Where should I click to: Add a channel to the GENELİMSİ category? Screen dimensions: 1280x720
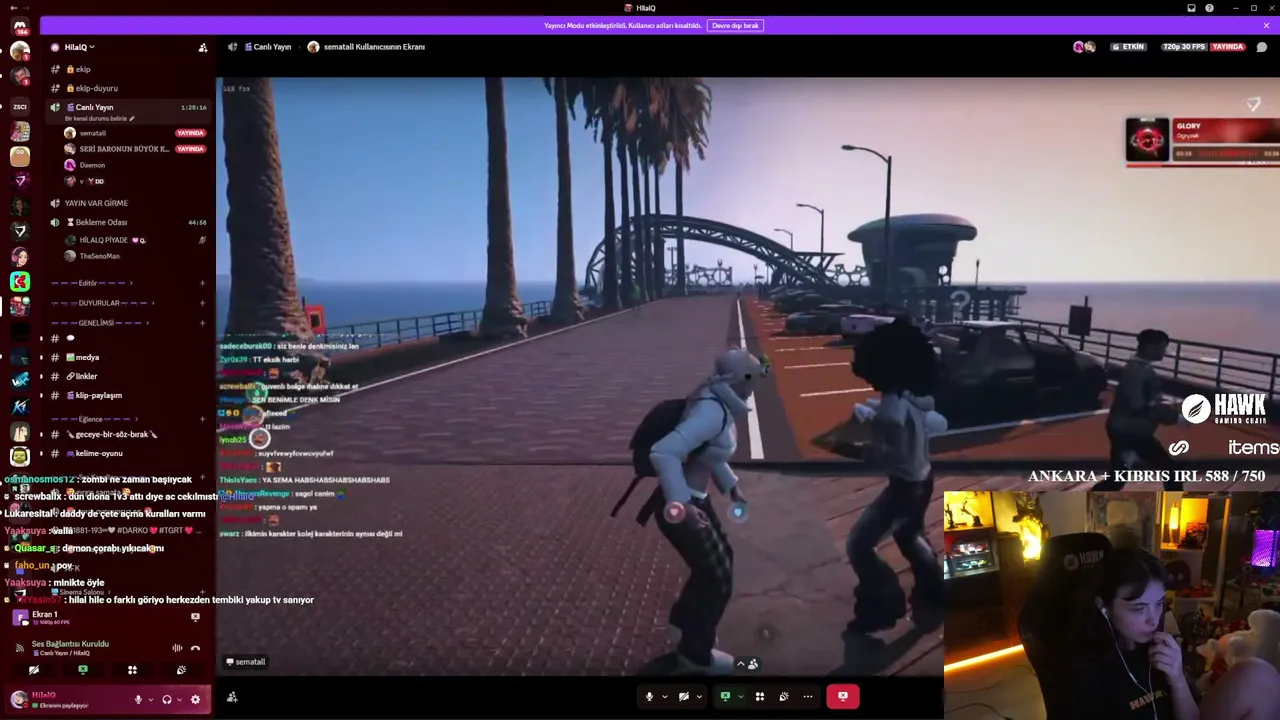point(202,323)
